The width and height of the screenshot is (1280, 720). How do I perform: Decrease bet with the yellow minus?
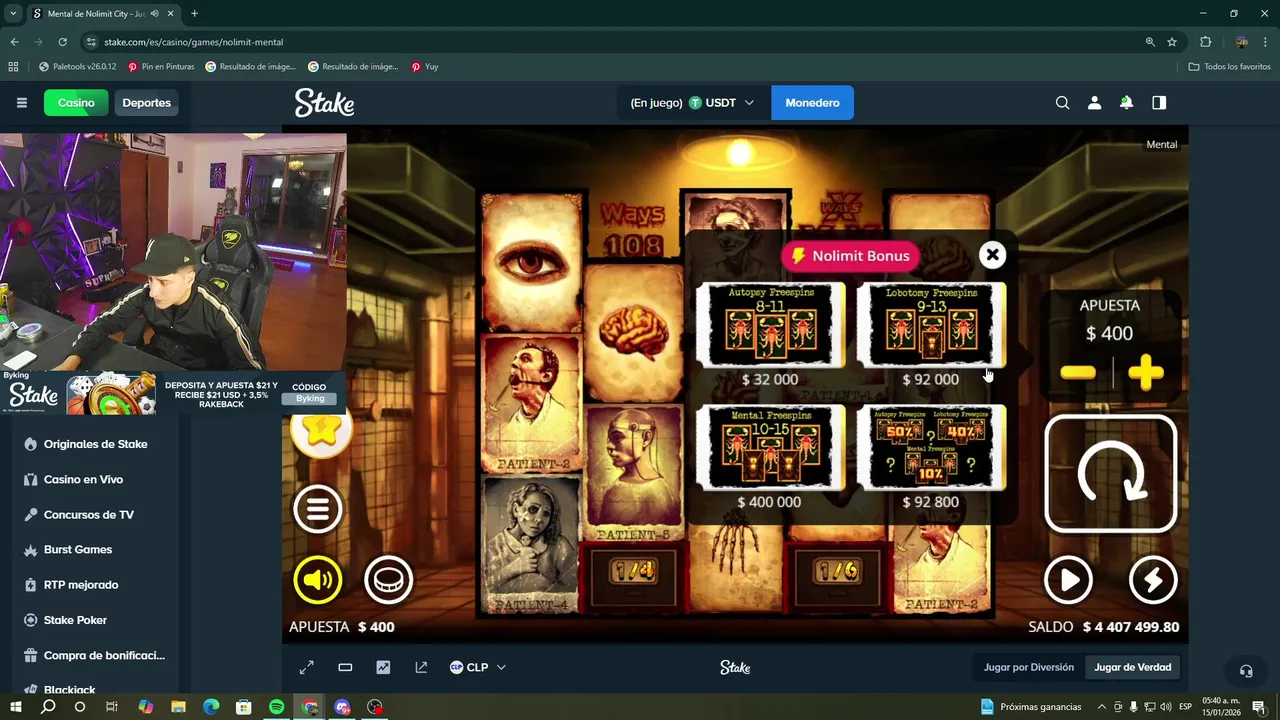point(1077,373)
